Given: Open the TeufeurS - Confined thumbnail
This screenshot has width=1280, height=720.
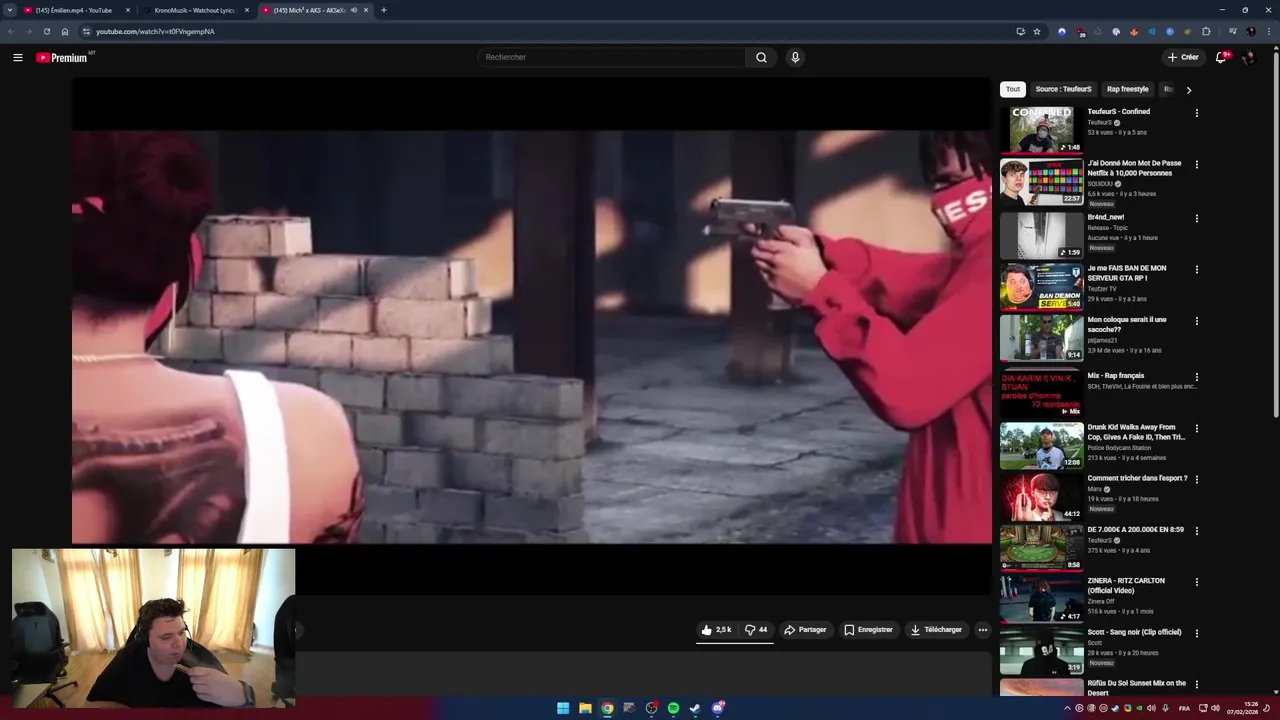Looking at the screenshot, I should 1041,129.
